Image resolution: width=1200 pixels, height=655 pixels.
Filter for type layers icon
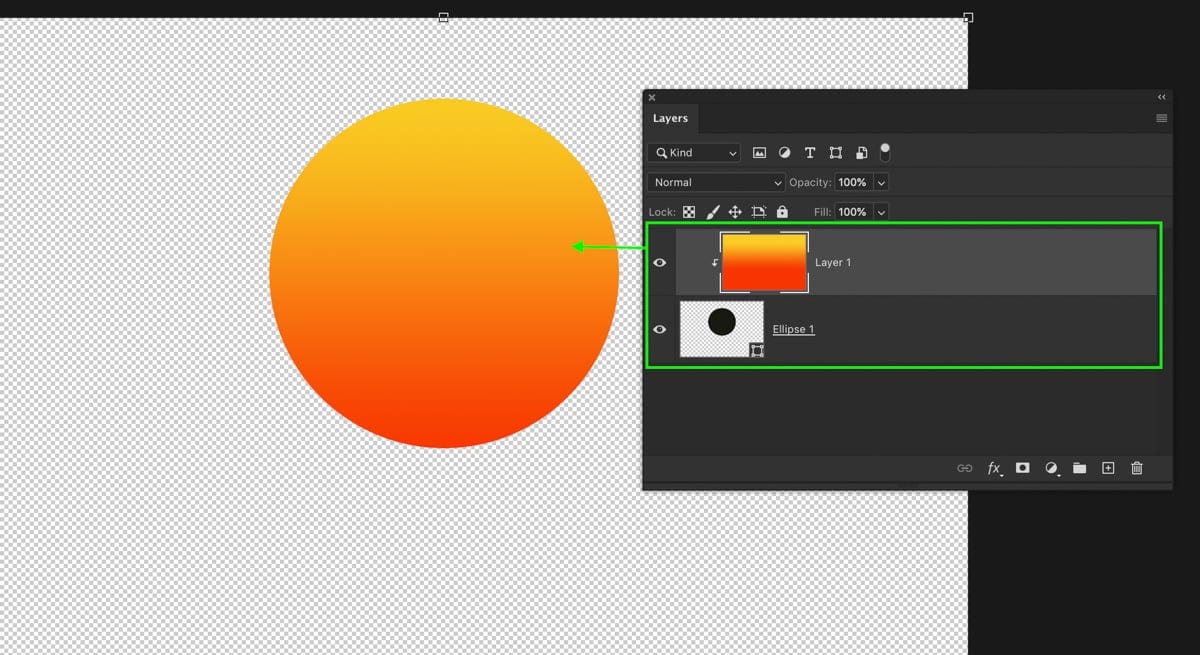[x=809, y=153]
